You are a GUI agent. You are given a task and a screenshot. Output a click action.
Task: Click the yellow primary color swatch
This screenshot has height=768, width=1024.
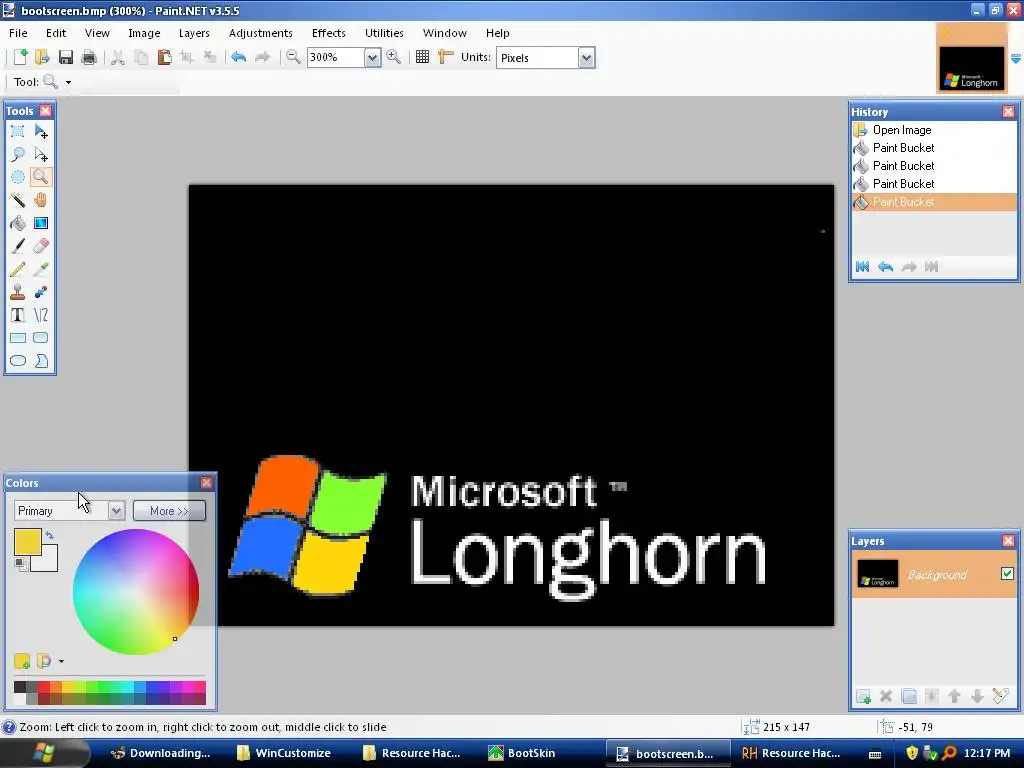[x=27, y=542]
